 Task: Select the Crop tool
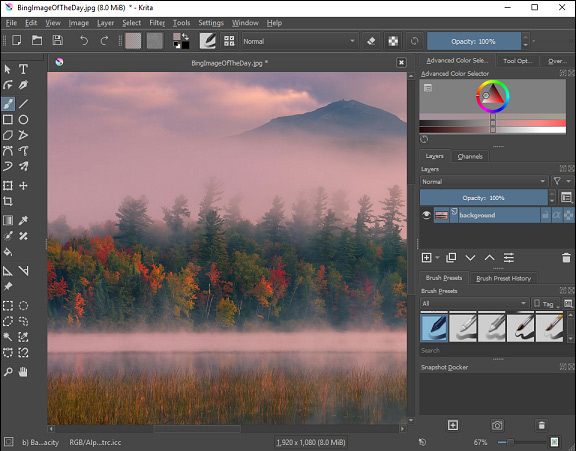[x=8, y=201]
